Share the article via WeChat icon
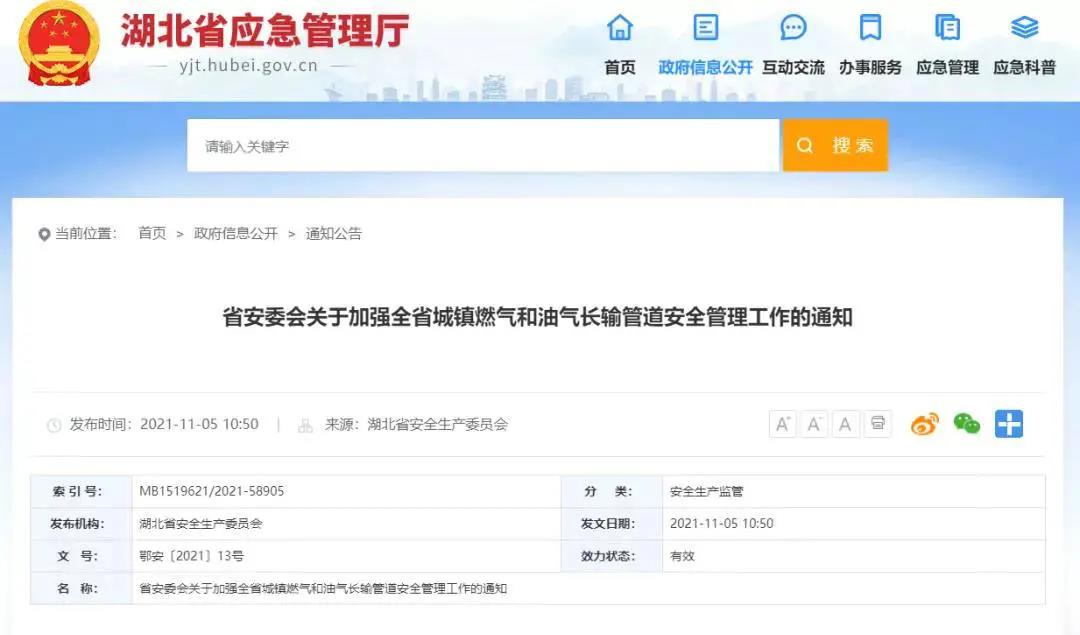The image size is (1080, 635). [966, 424]
